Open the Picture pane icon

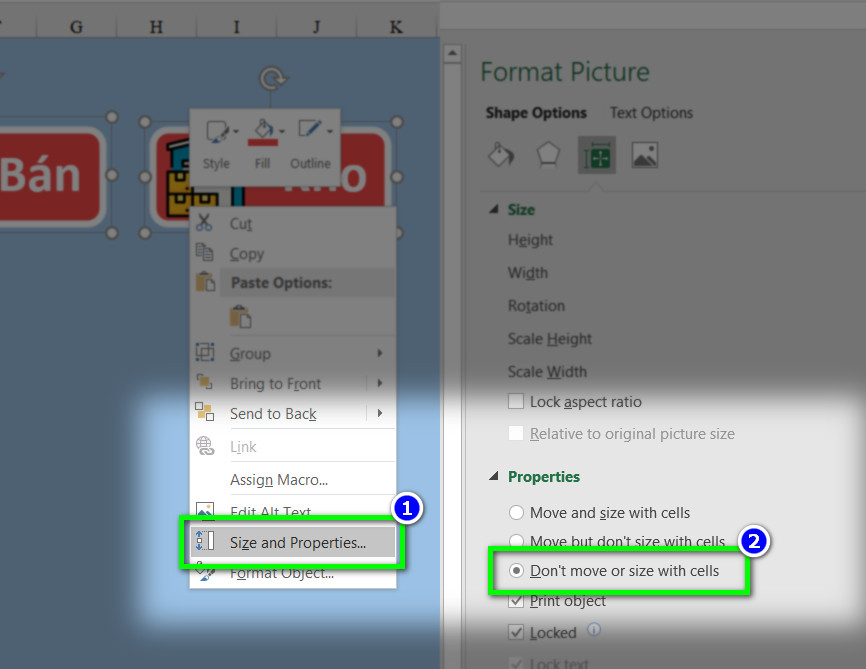coord(645,155)
